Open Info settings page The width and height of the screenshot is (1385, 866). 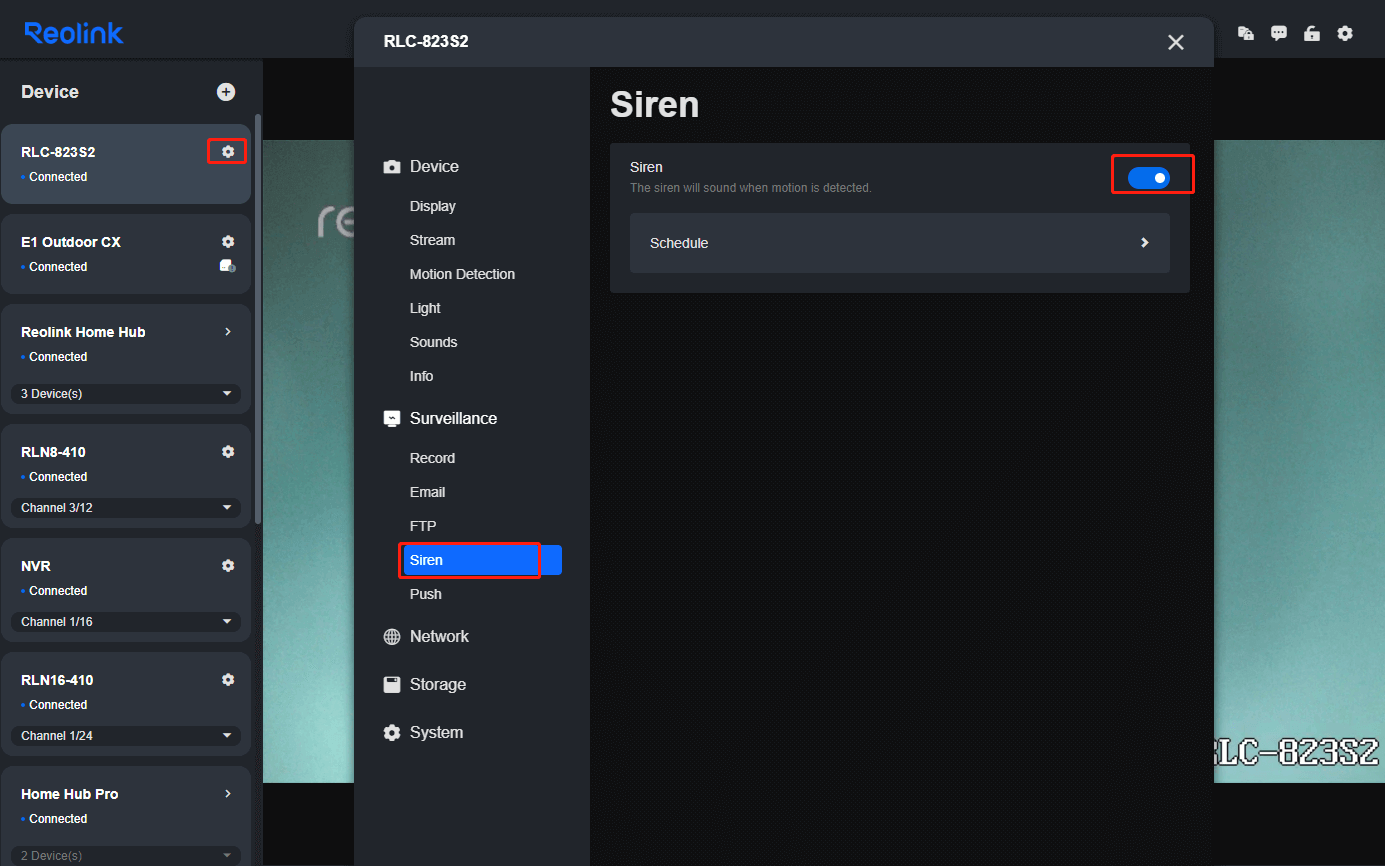pyautogui.click(x=421, y=376)
